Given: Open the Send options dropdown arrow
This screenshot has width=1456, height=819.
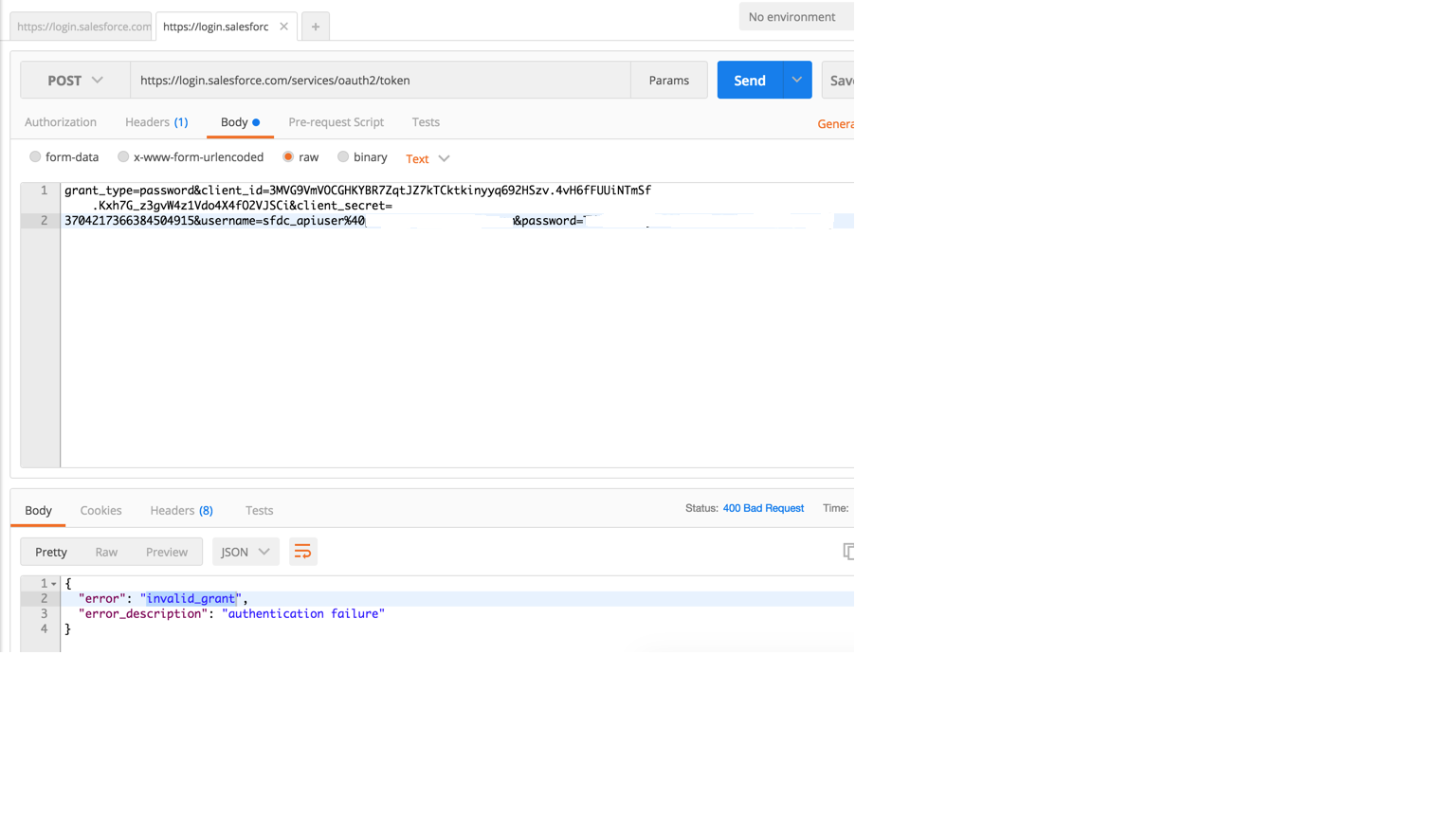Looking at the screenshot, I should (x=797, y=81).
